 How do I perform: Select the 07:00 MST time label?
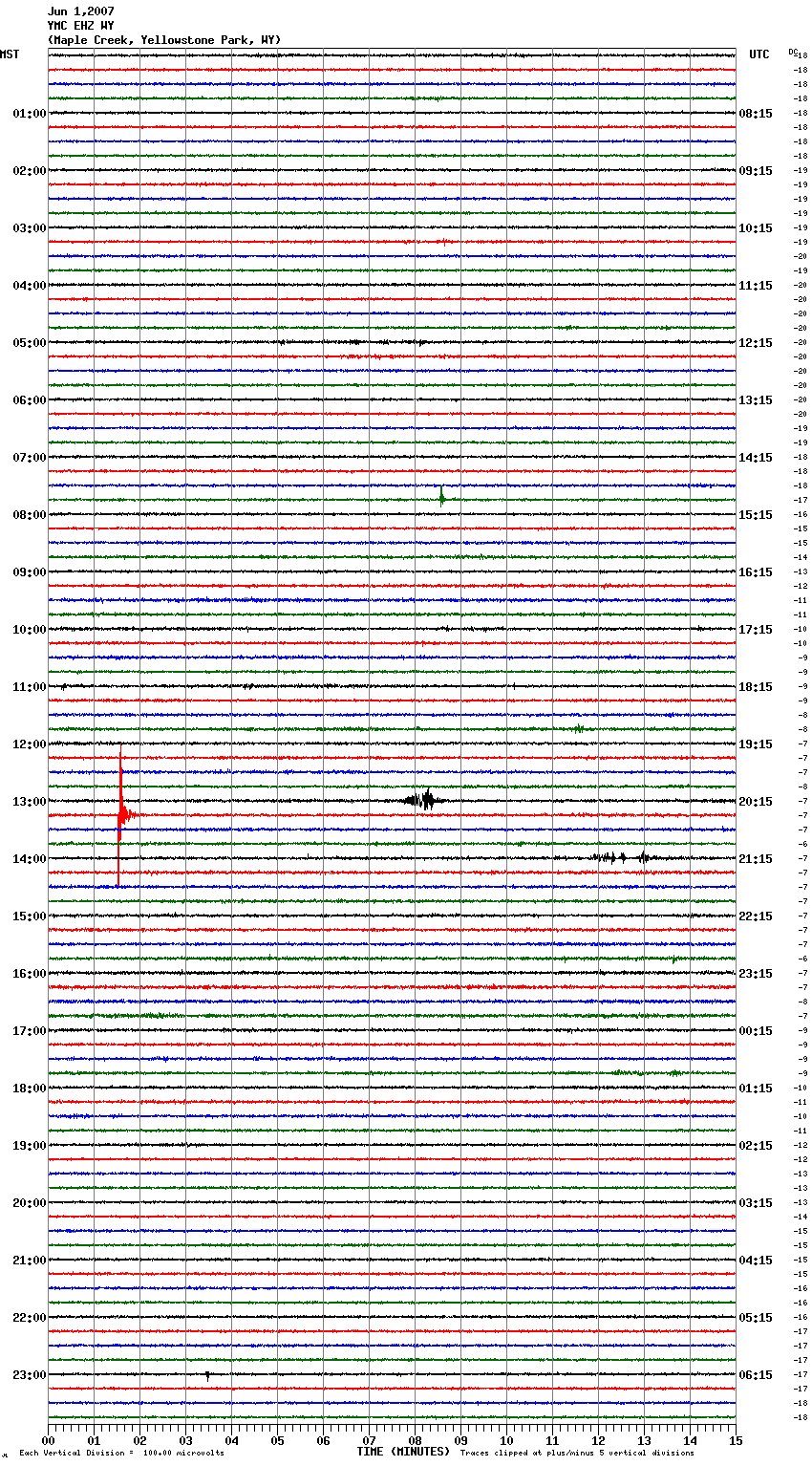point(29,458)
